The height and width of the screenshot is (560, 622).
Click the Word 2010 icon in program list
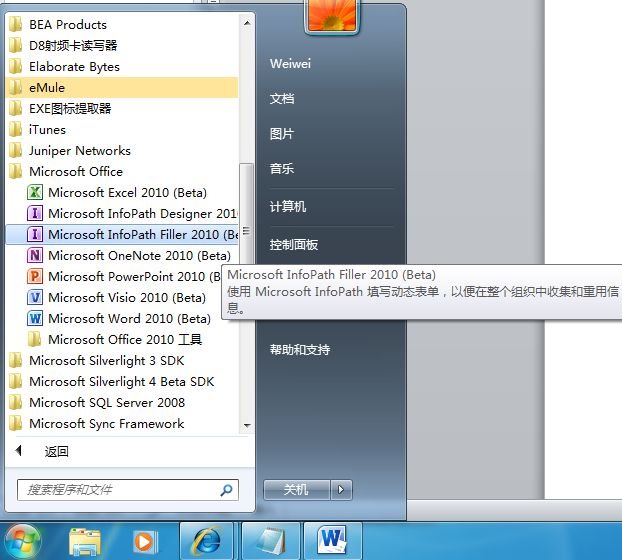[x=35, y=318]
